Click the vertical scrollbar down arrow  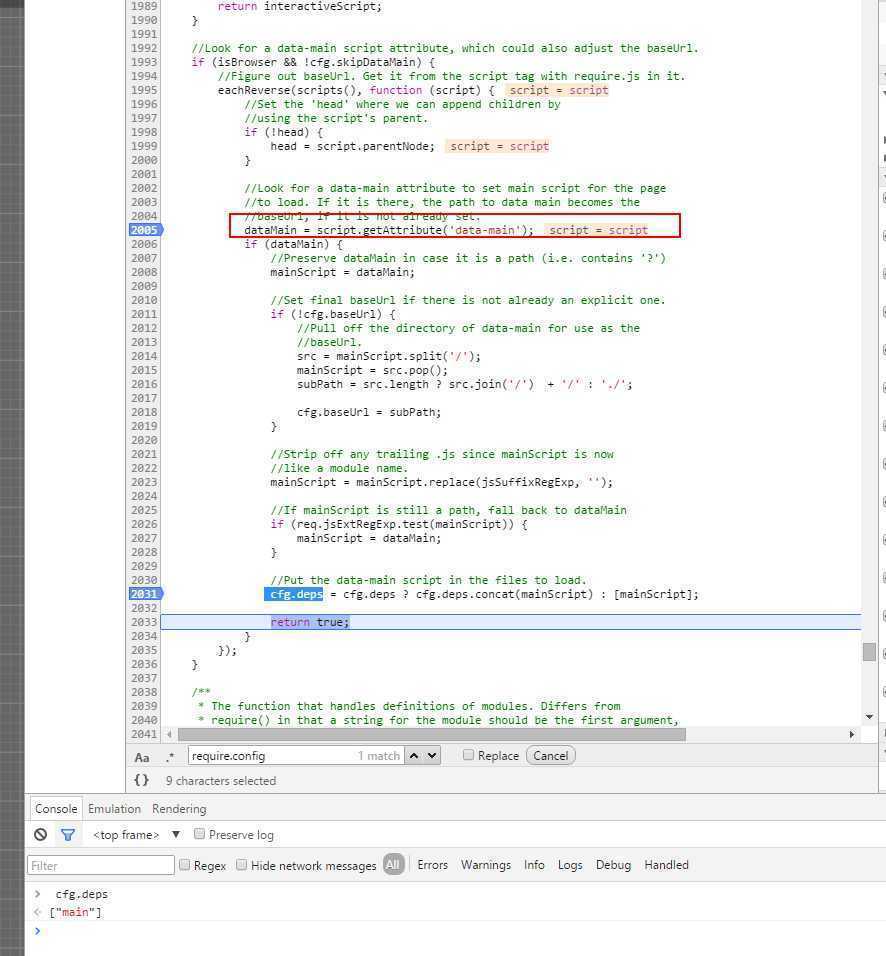coord(869,717)
